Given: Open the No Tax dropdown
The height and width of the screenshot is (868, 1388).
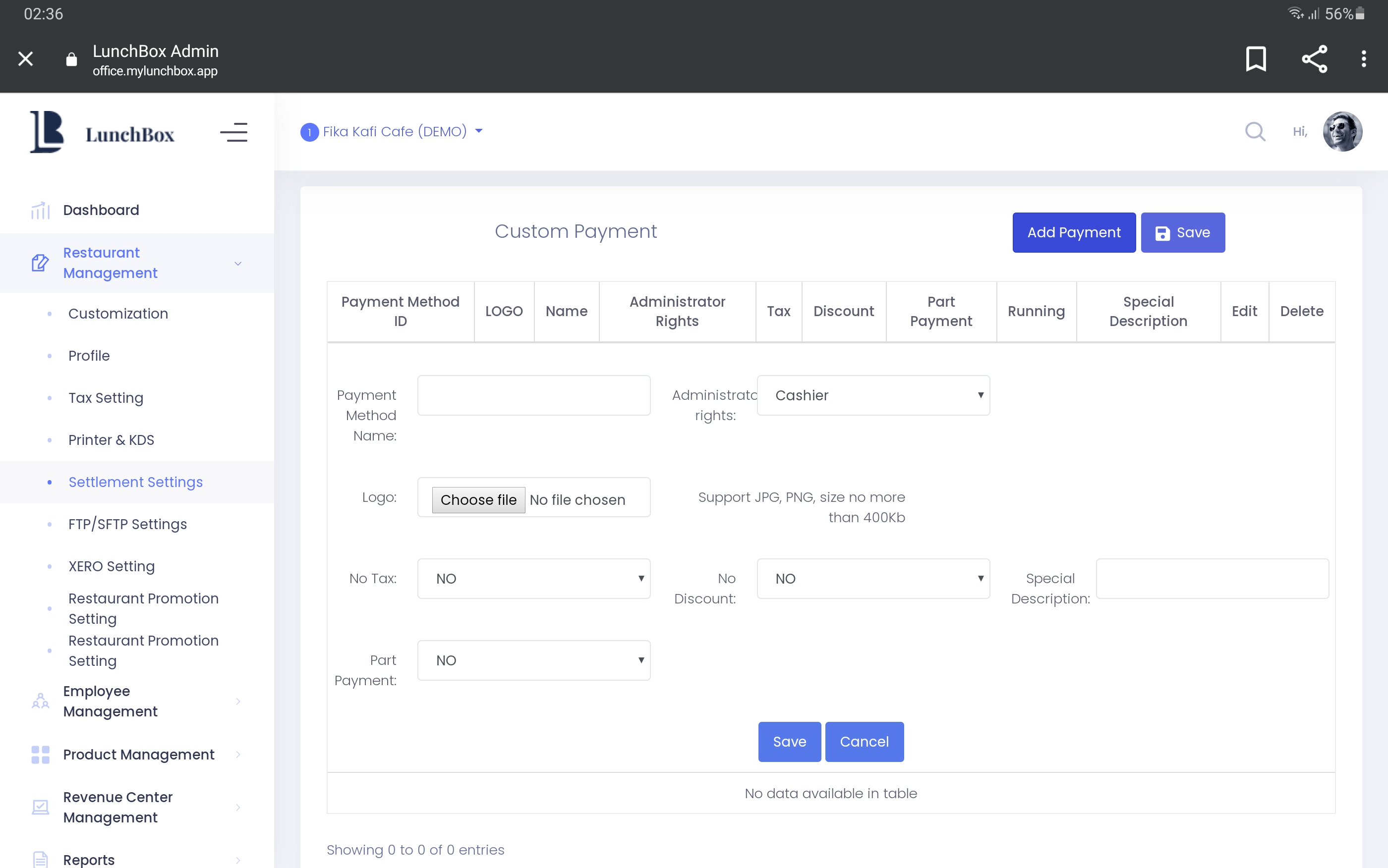Looking at the screenshot, I should tap(533, 579).
